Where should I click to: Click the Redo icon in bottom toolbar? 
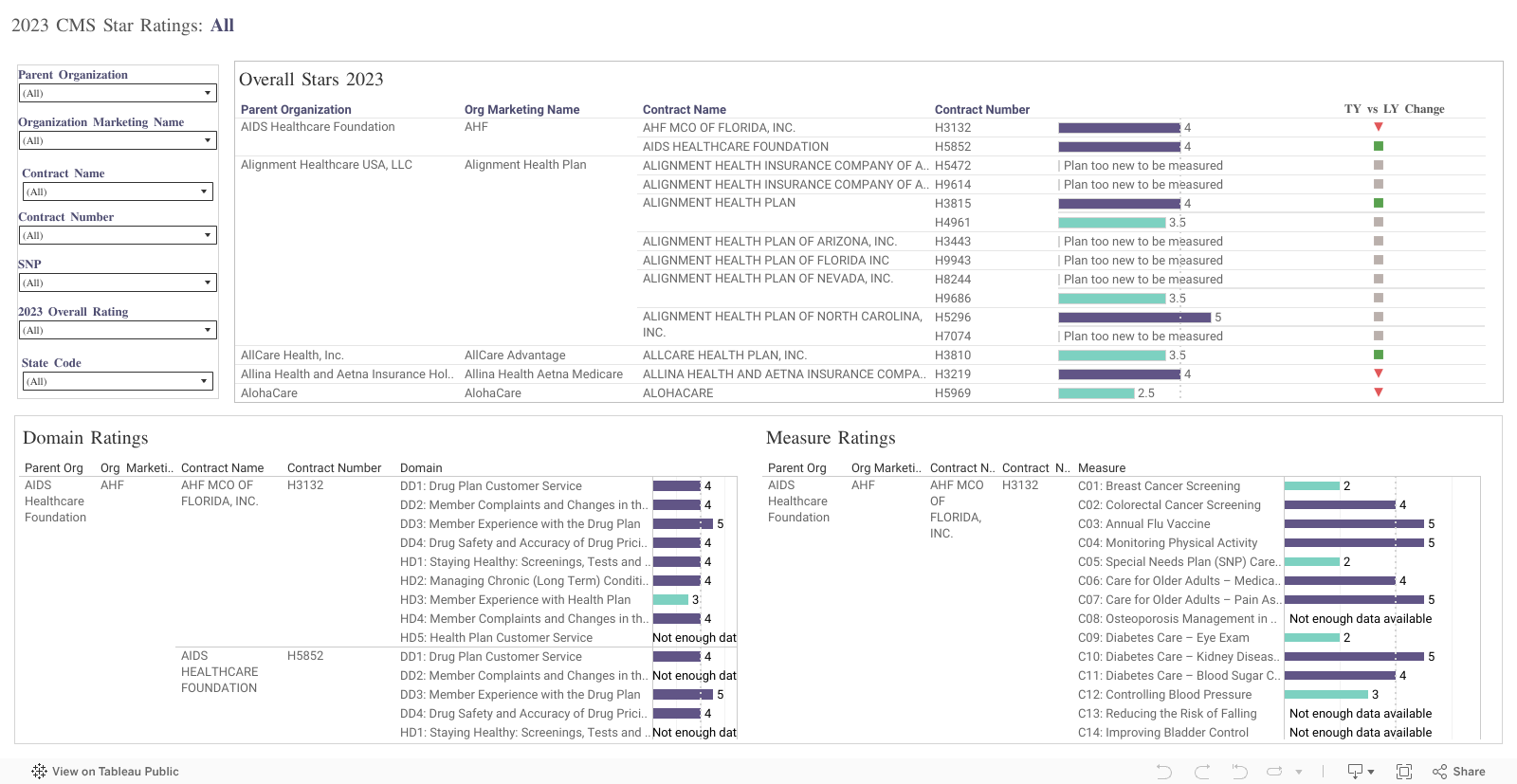click(x=1202, y=772)
